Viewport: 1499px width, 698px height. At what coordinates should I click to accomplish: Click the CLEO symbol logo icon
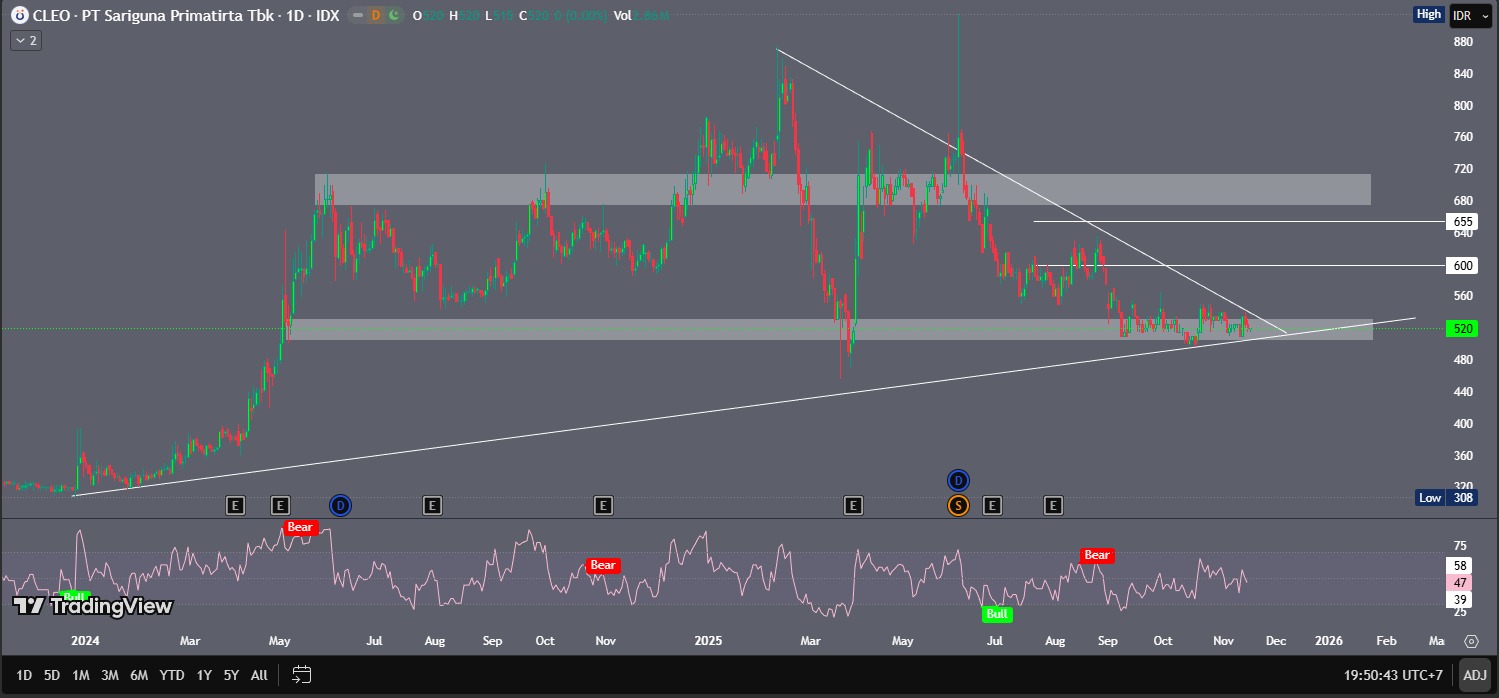(x=19, y=15)
